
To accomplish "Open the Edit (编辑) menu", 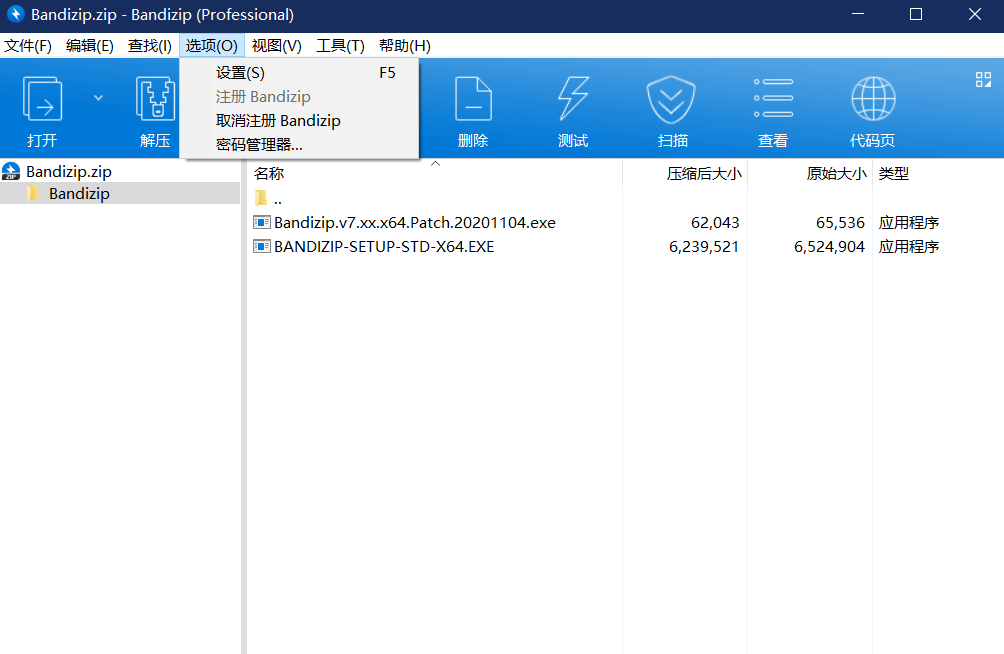I will [x=90, y=46].
